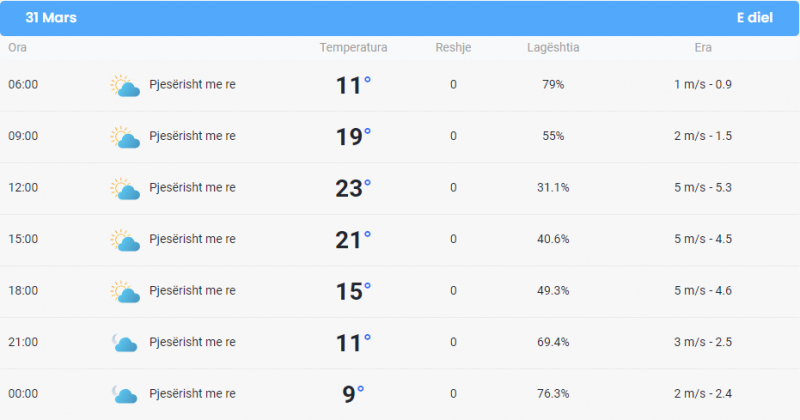Click Pjesërisht me re text at 18:00
Screen dimensions: 800x420
[192, 291]
